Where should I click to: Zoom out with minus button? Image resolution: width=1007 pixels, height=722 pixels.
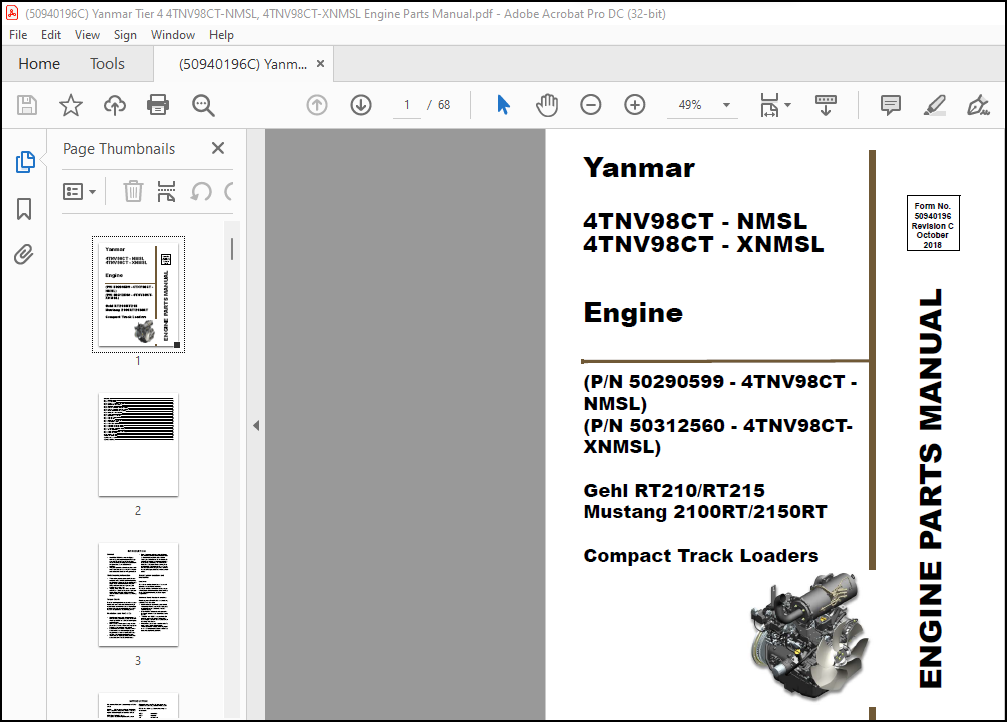pos(590,105)
